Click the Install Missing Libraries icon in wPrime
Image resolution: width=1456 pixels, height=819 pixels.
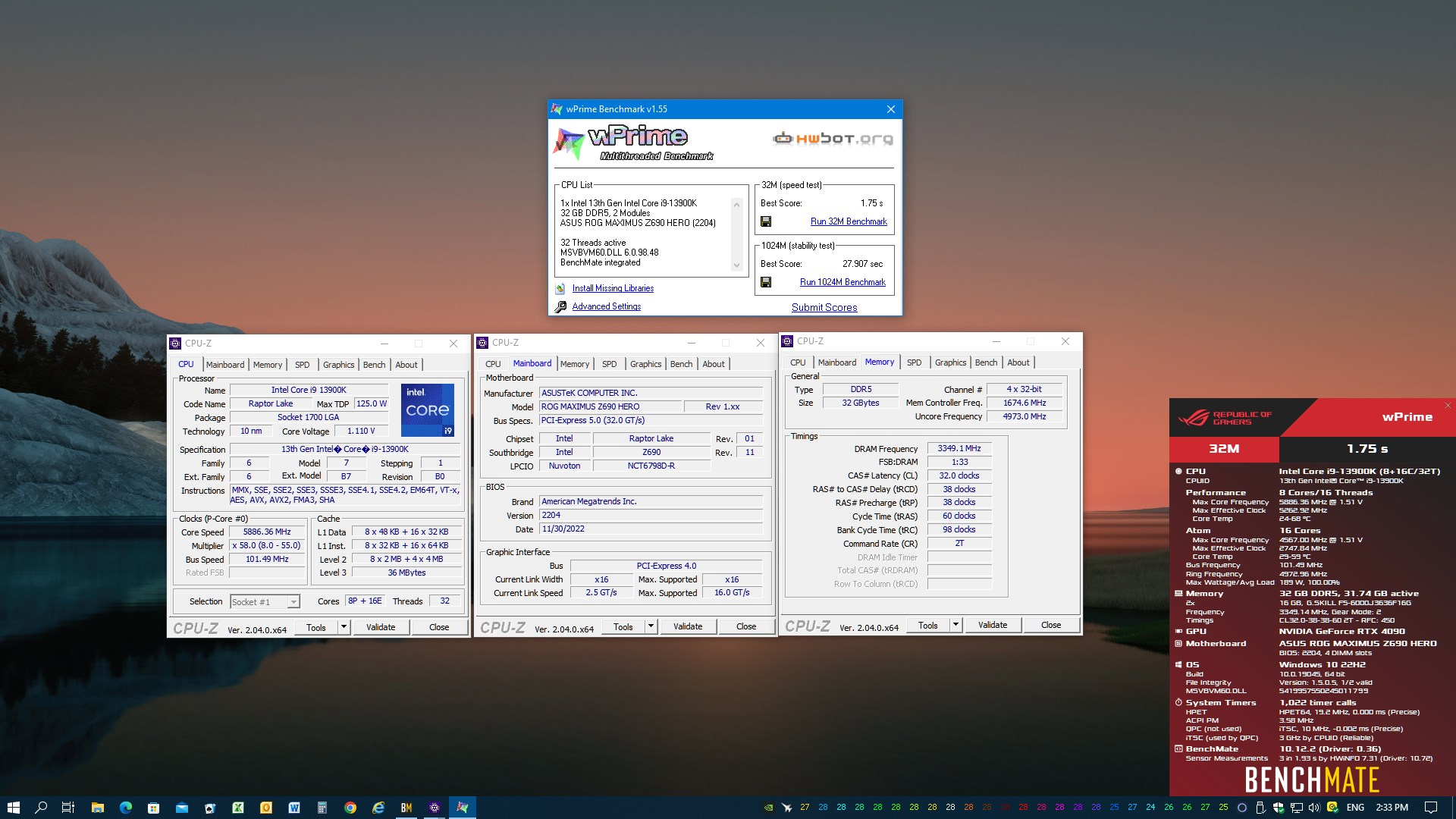pyautogui.click(x=560, y=288)
